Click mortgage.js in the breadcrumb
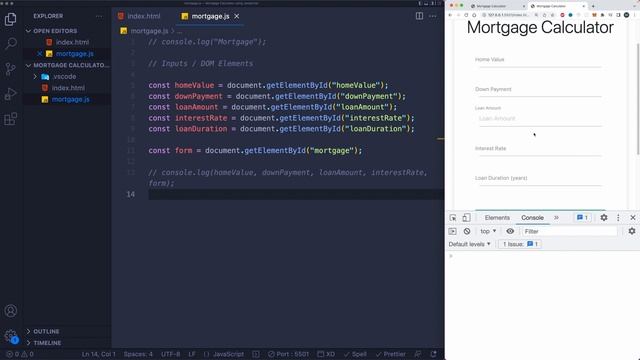Image resolution: width=640 pixels, height=360 pixels. point(149,31)
